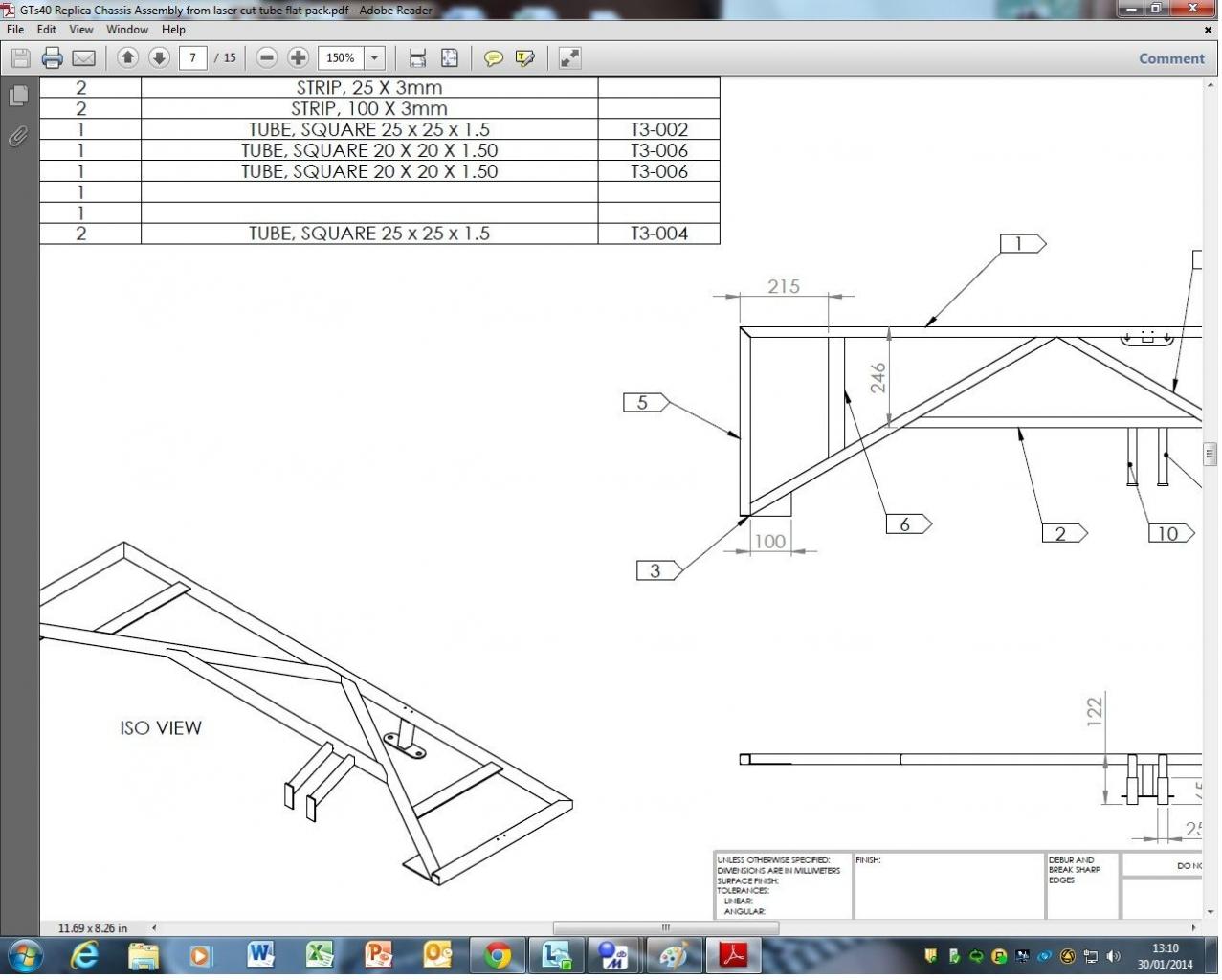Send the file by email via envelope icon

(x=83, y=58)
